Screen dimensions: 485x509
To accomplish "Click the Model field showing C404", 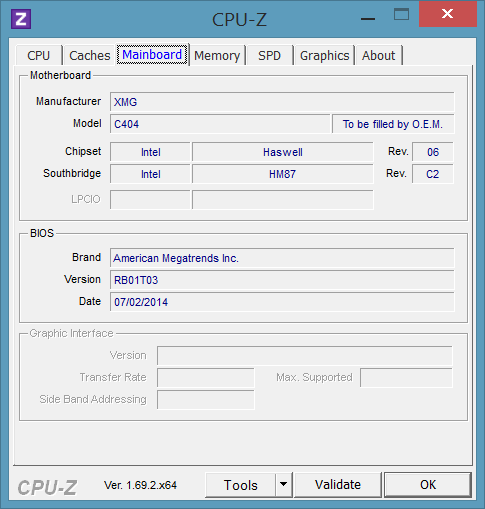I will (x=220, y=124).
